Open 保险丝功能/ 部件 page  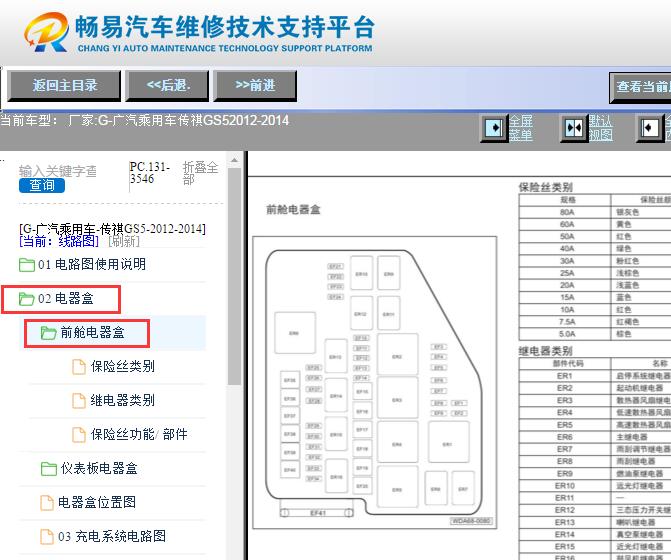(x=139, y=435)
